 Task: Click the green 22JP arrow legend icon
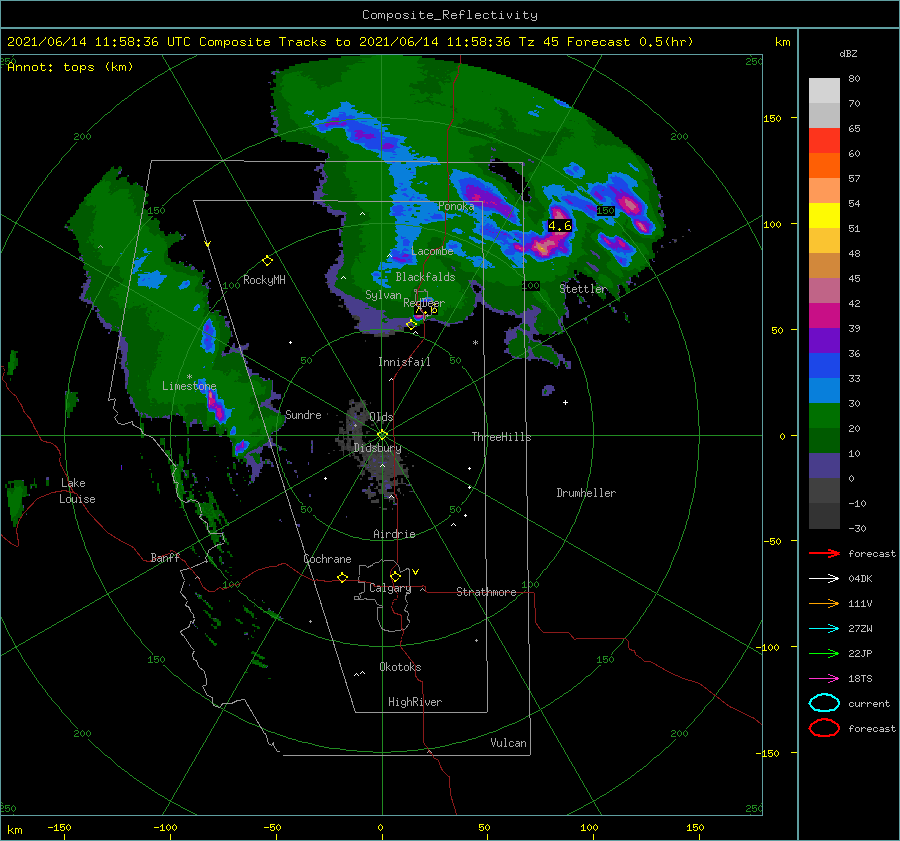click(824, 653)
